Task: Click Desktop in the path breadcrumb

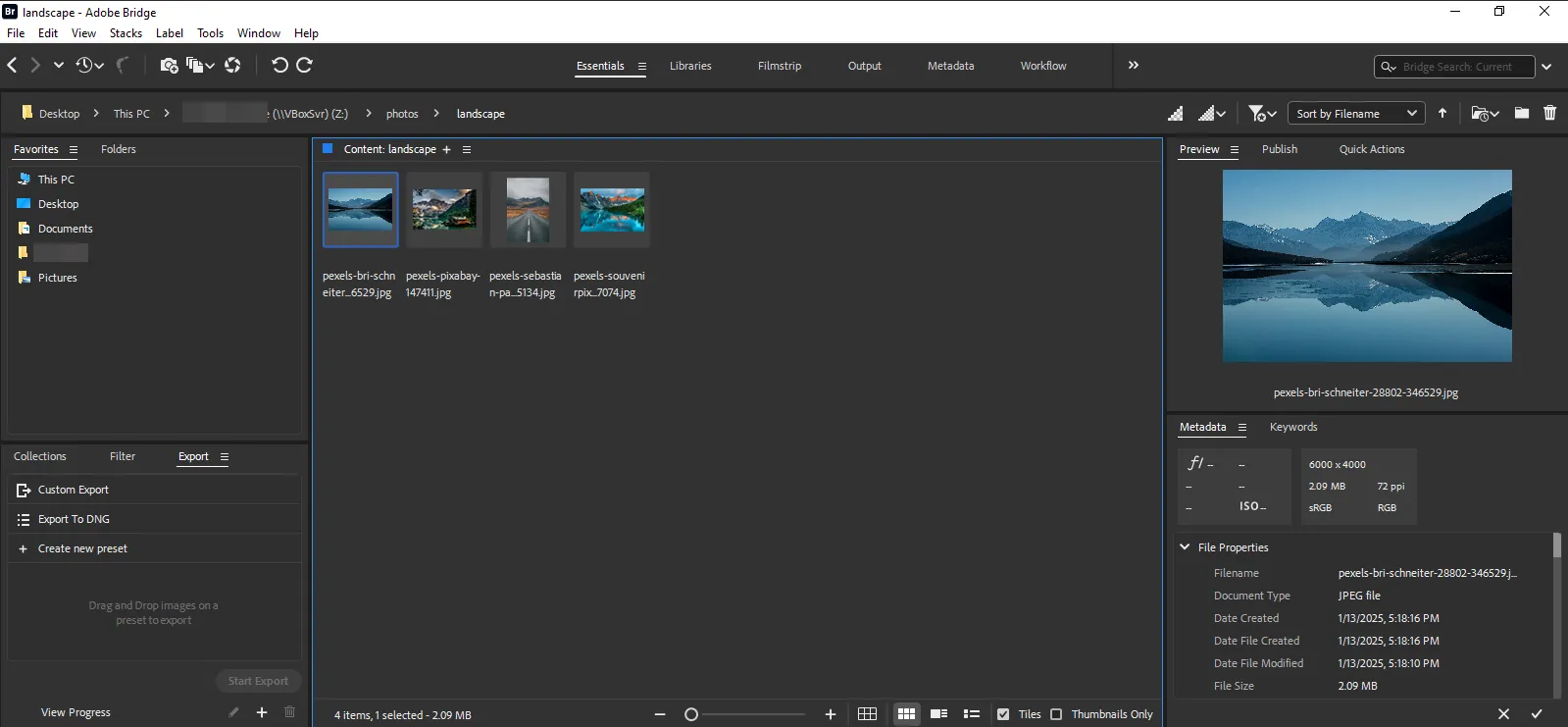Action: coord(59,114)
